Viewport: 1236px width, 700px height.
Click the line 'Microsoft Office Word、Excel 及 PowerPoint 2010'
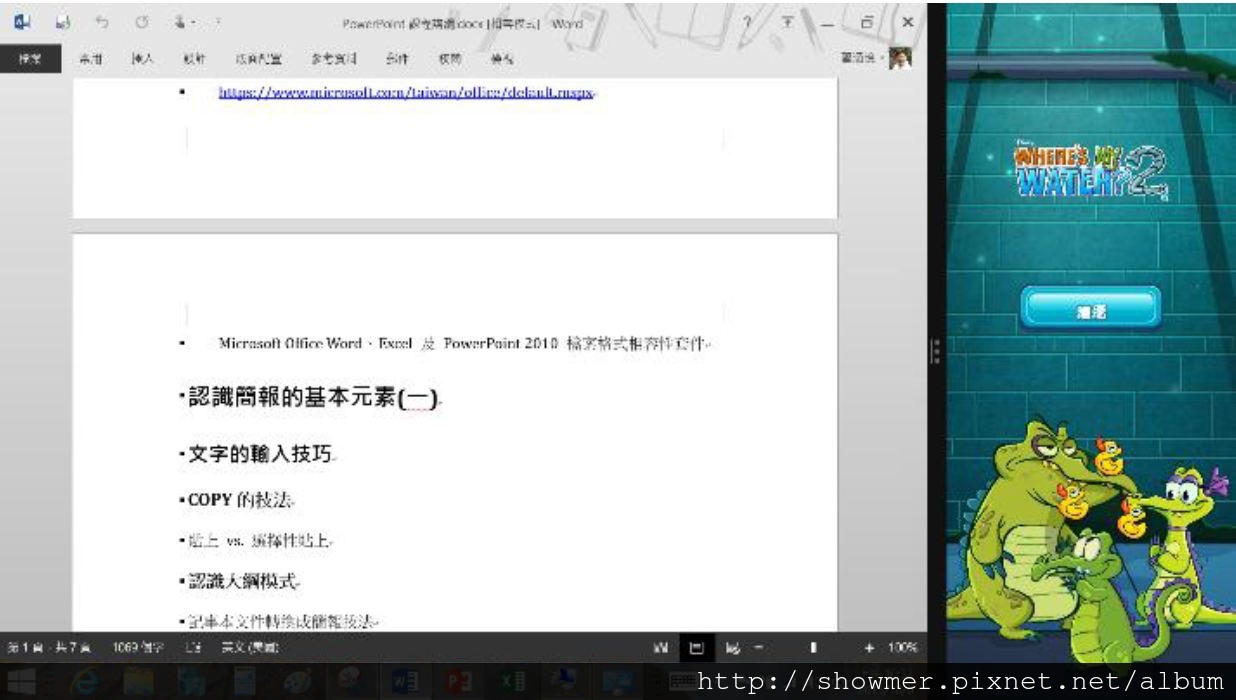pyautogui.click(x=464, y=343)
